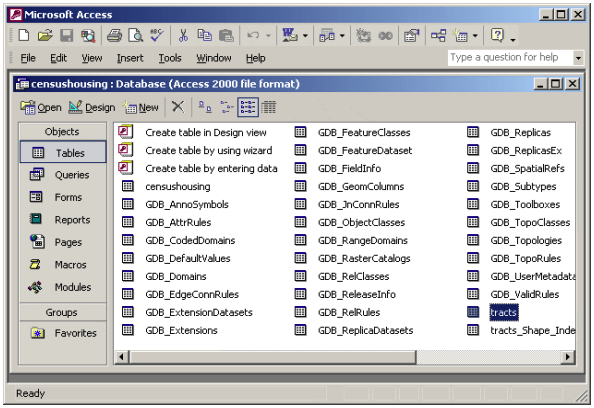Click the Paste clipboard icon

226,36
